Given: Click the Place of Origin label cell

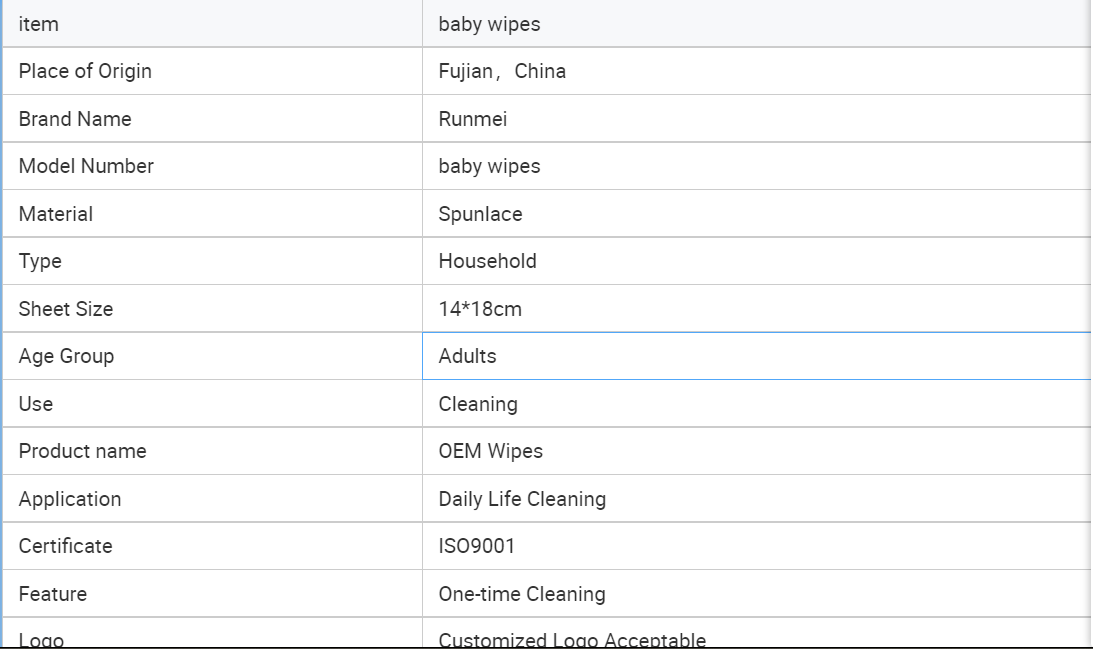Looking at the screenshot, I should click(x=85, y=71).
